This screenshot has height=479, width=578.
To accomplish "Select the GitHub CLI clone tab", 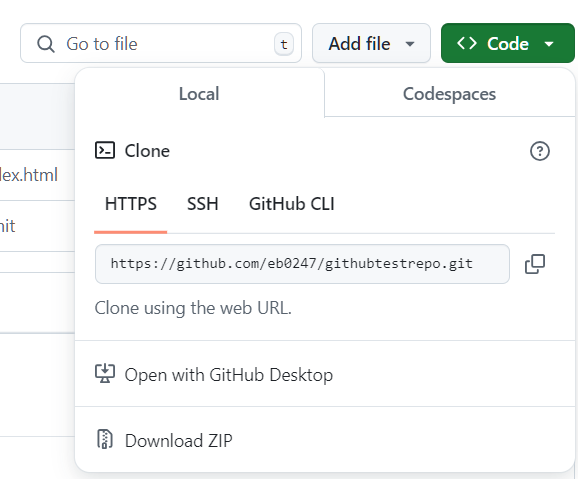I will 292,204.
